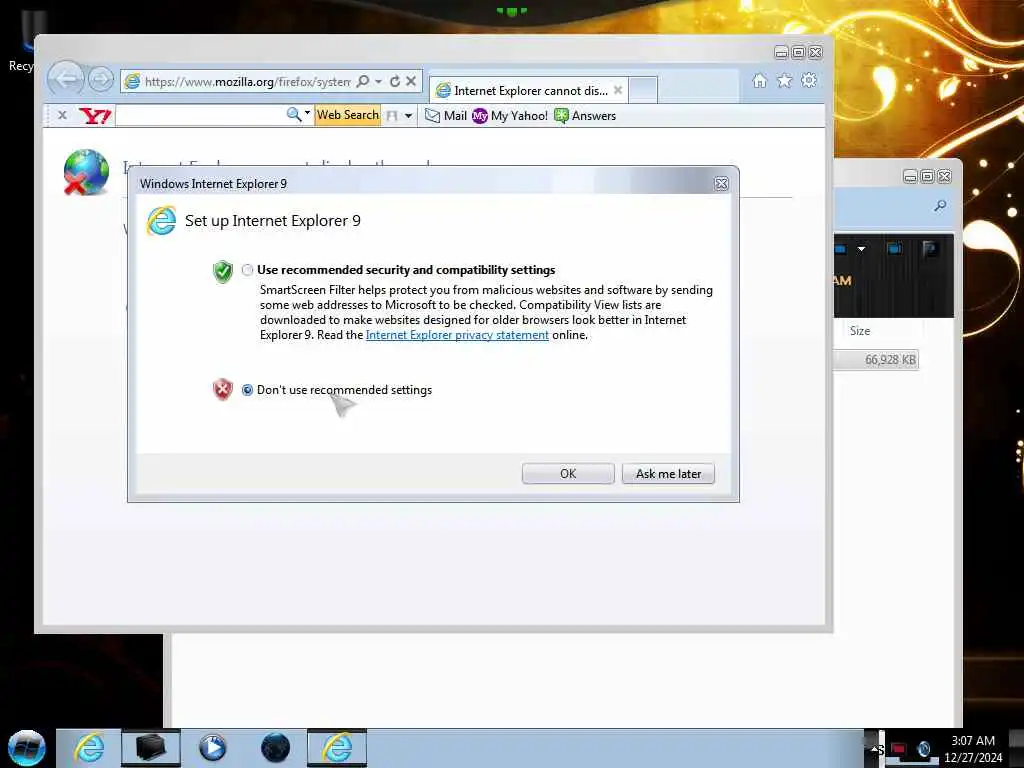
Task: Click the active Internet Explorer taskbar button
Action: click(337, 748)
